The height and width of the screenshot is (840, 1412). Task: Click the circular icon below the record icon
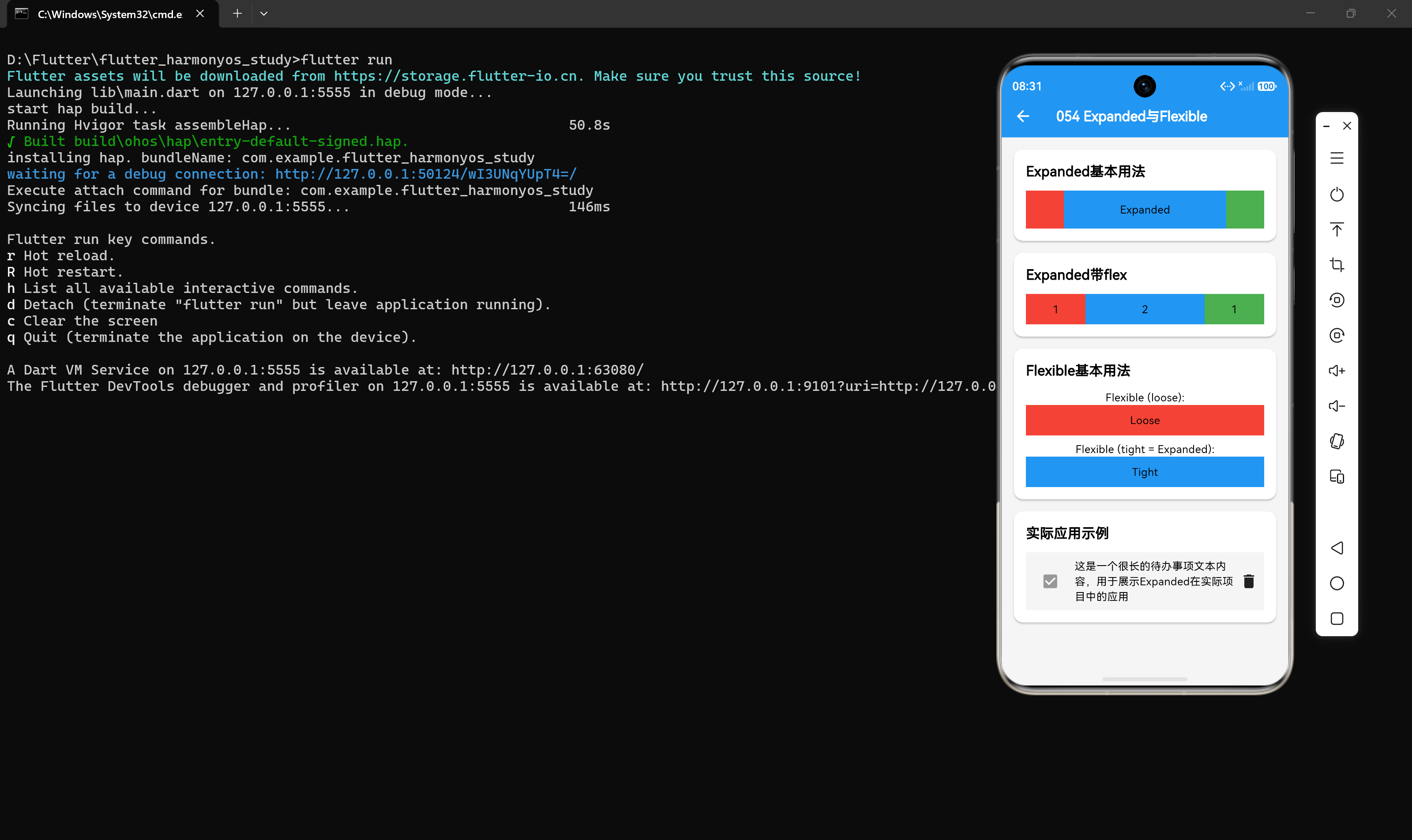(1337, 335)
